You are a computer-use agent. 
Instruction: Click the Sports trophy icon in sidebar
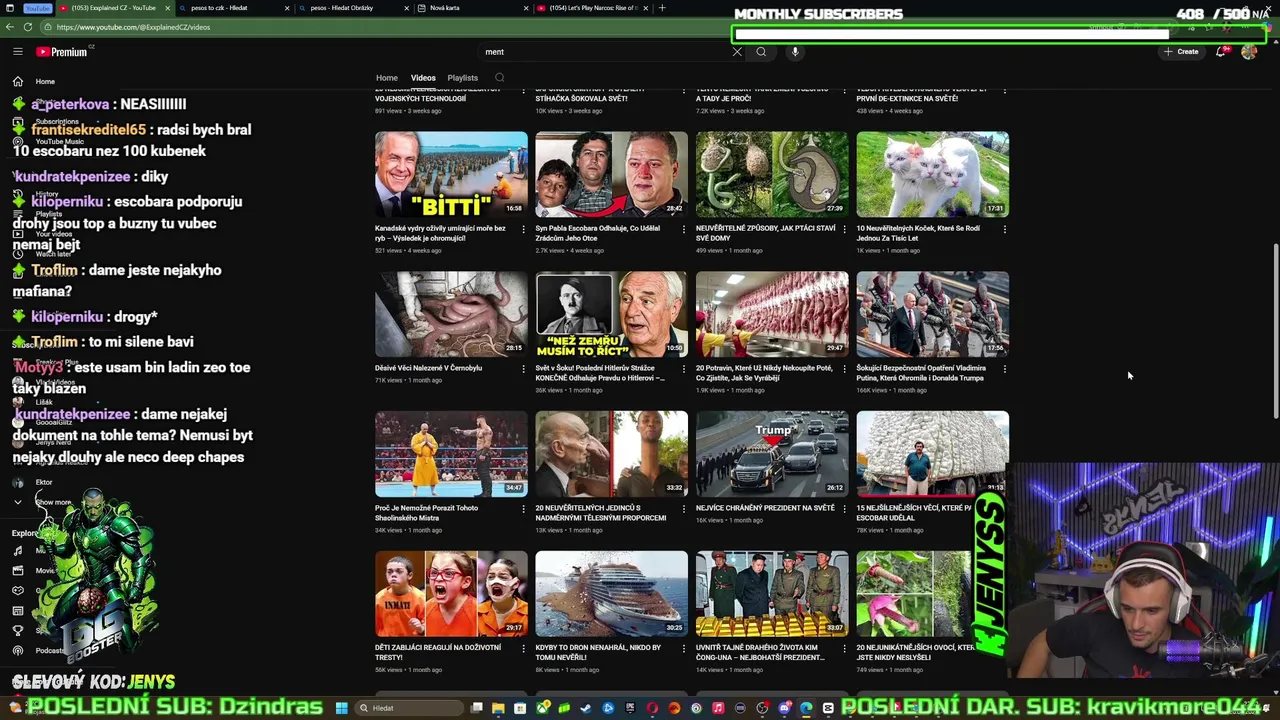click(17, 630)
